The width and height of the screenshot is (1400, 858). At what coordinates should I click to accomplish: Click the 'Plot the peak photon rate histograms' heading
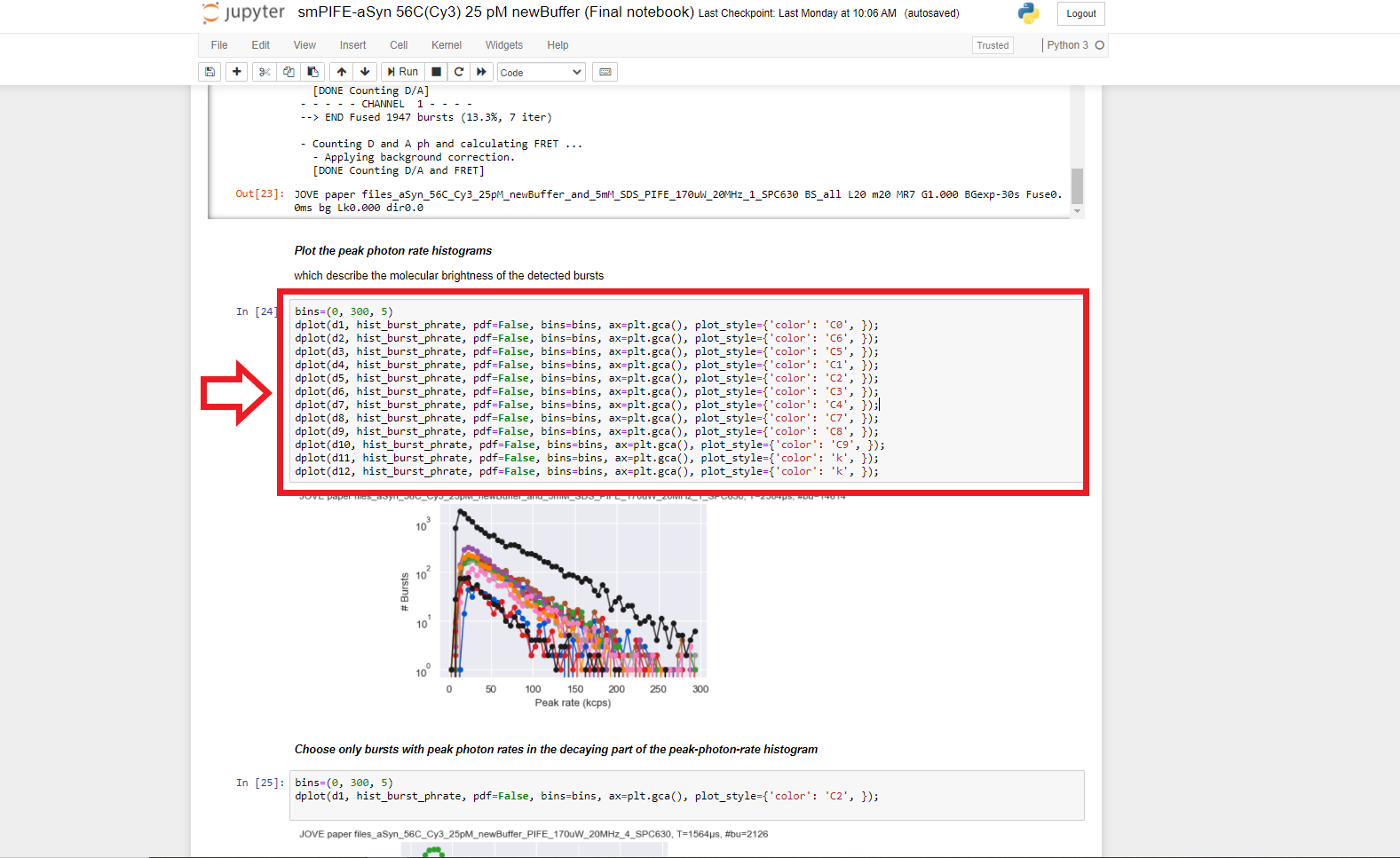tap(393, 251)
